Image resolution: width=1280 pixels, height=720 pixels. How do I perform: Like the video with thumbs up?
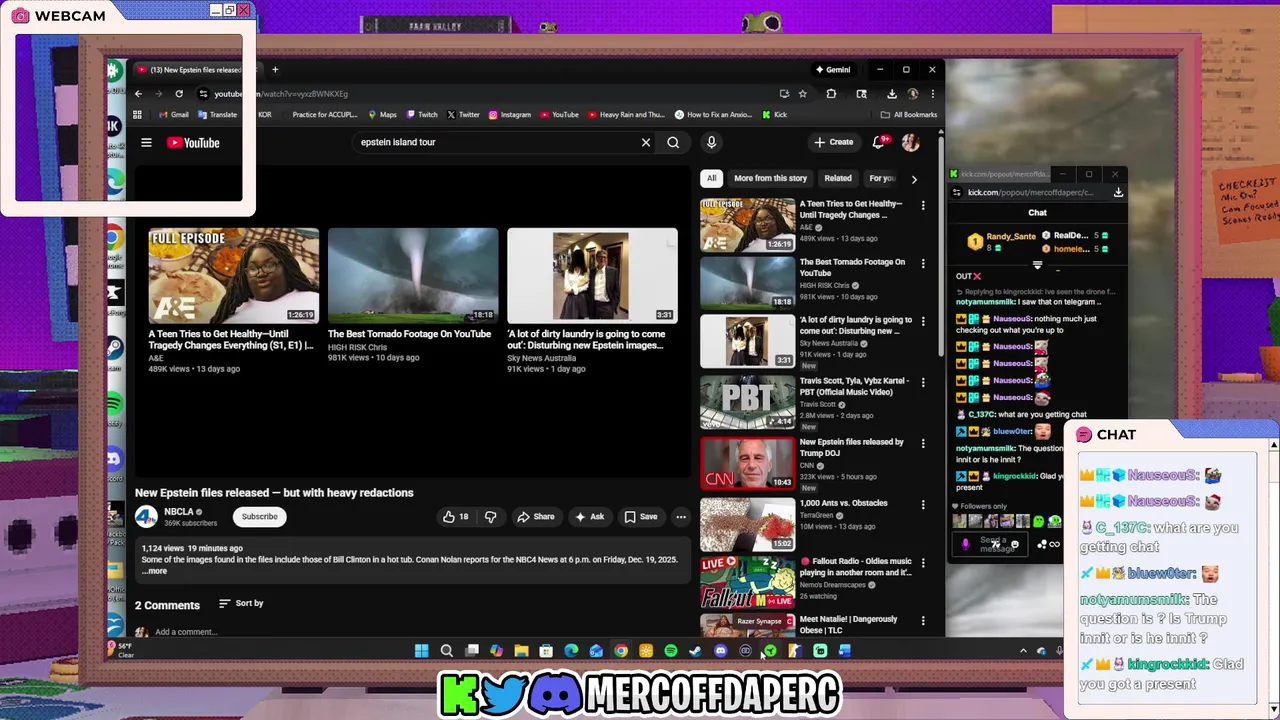coord(455,517)
